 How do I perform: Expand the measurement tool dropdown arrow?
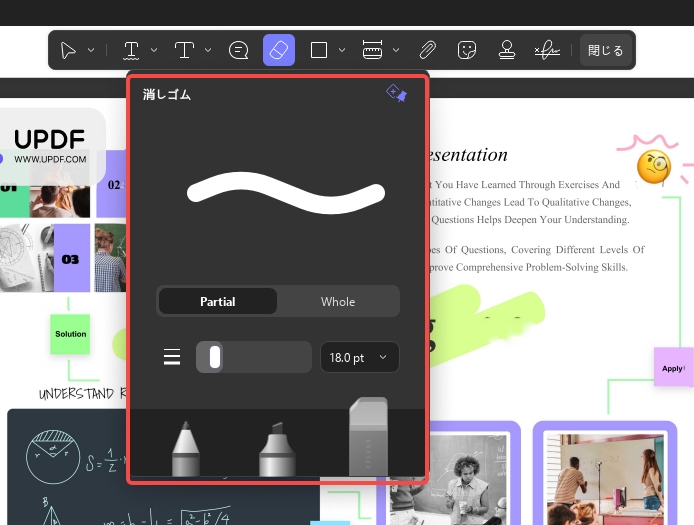[396, 50]
